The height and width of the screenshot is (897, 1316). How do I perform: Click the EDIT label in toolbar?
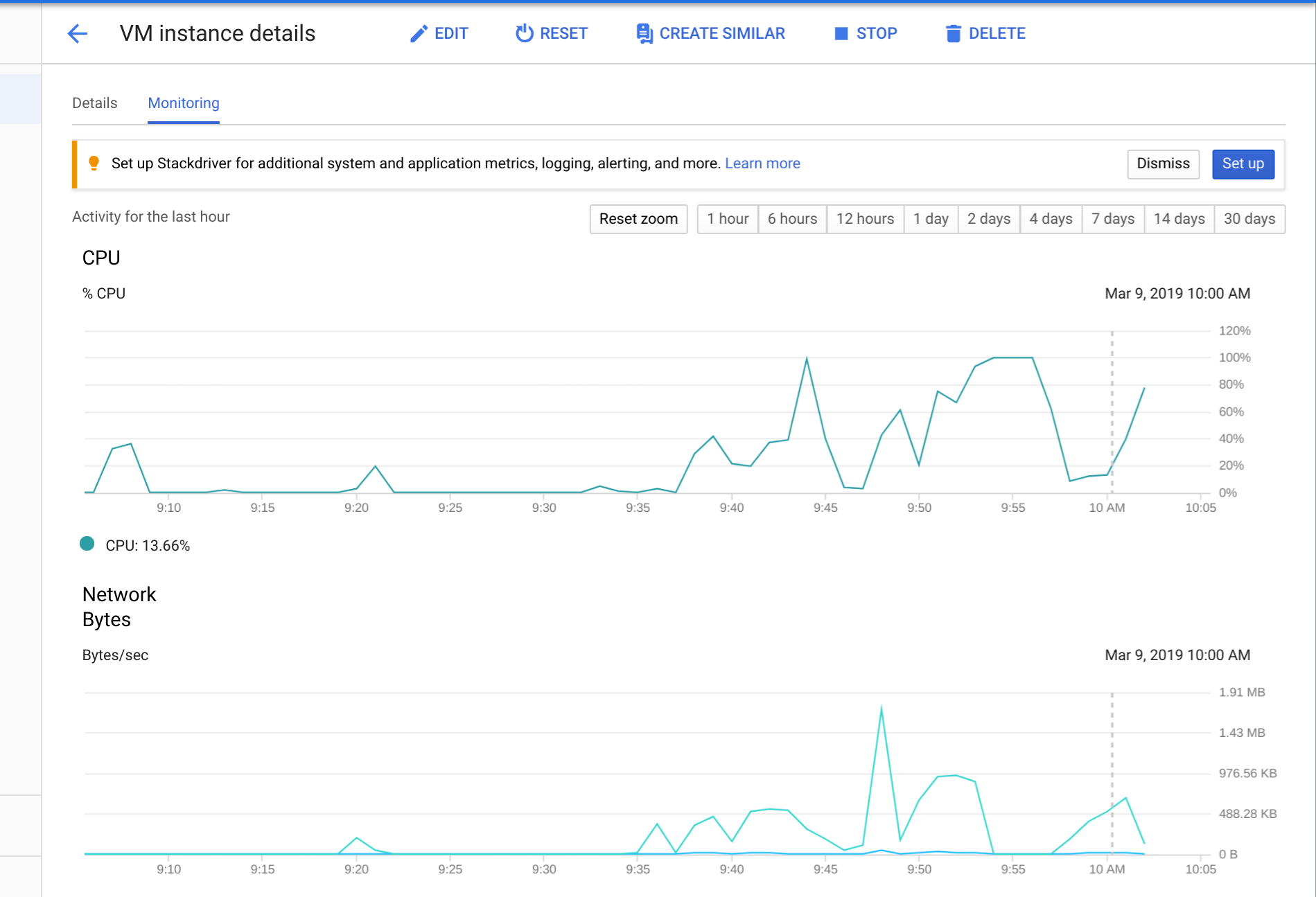click(x=451, y=33)
